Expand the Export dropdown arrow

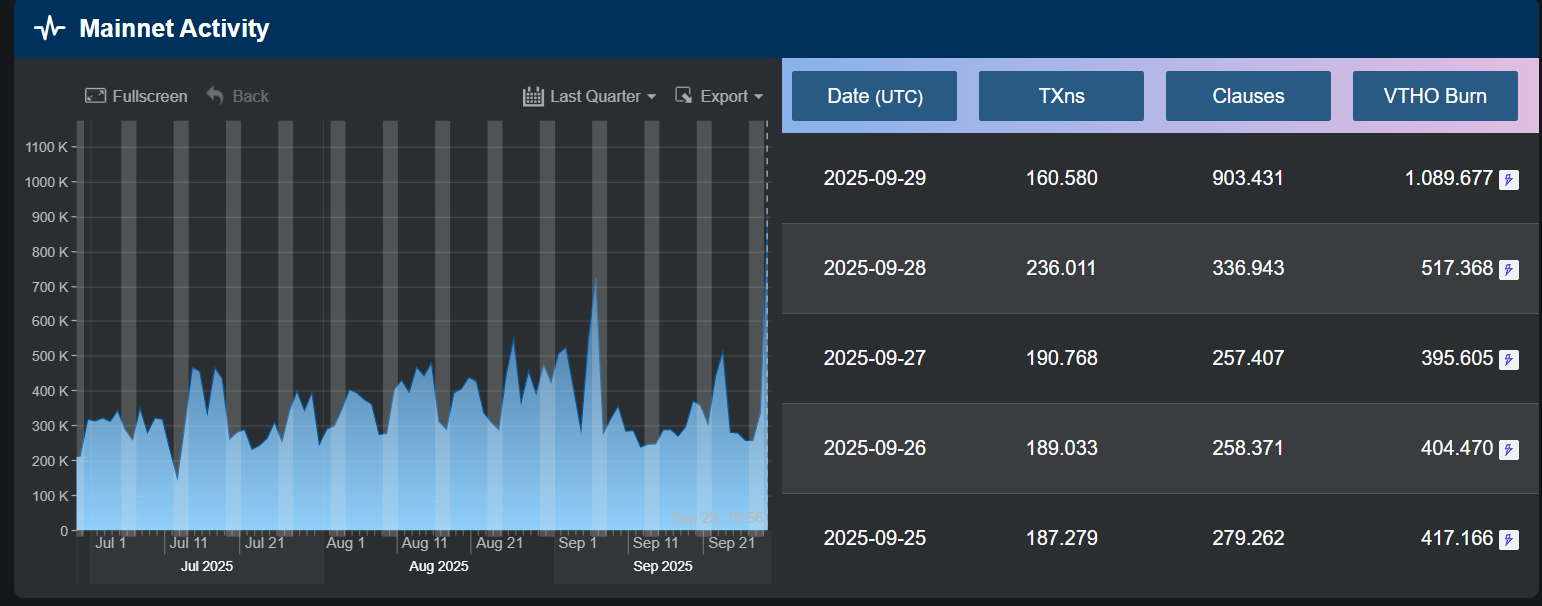758,97
